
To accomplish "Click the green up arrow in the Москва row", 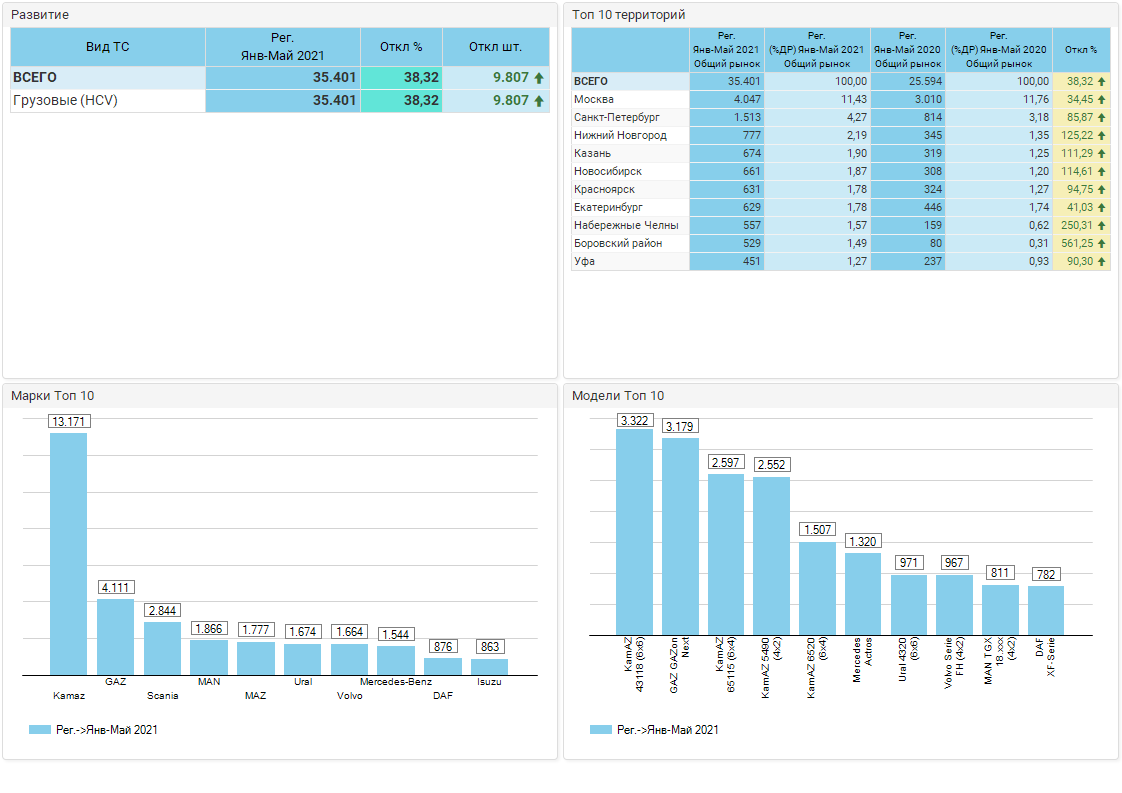I will click(1102, 100).
